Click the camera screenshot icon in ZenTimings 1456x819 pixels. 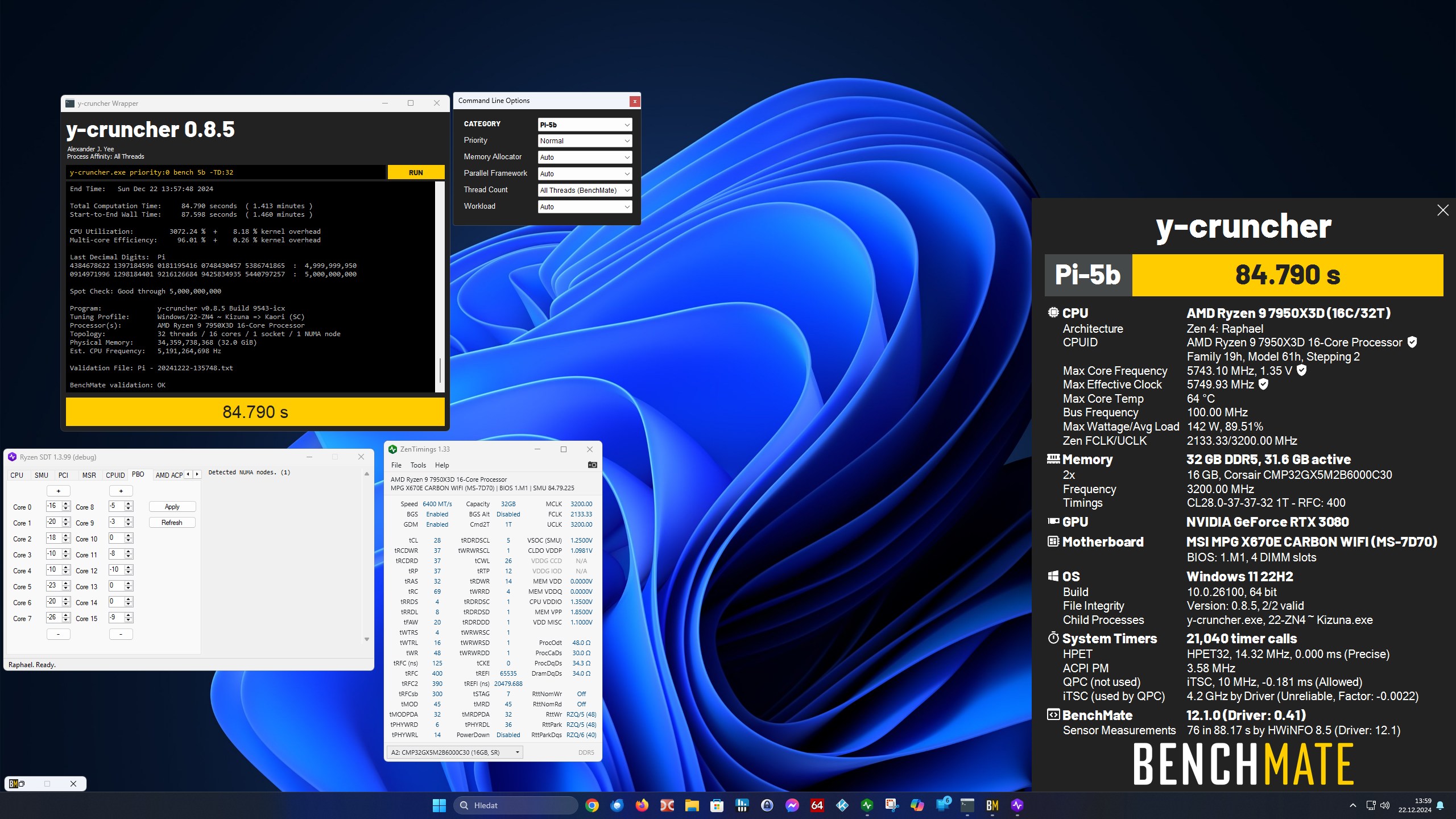[592, 465]
